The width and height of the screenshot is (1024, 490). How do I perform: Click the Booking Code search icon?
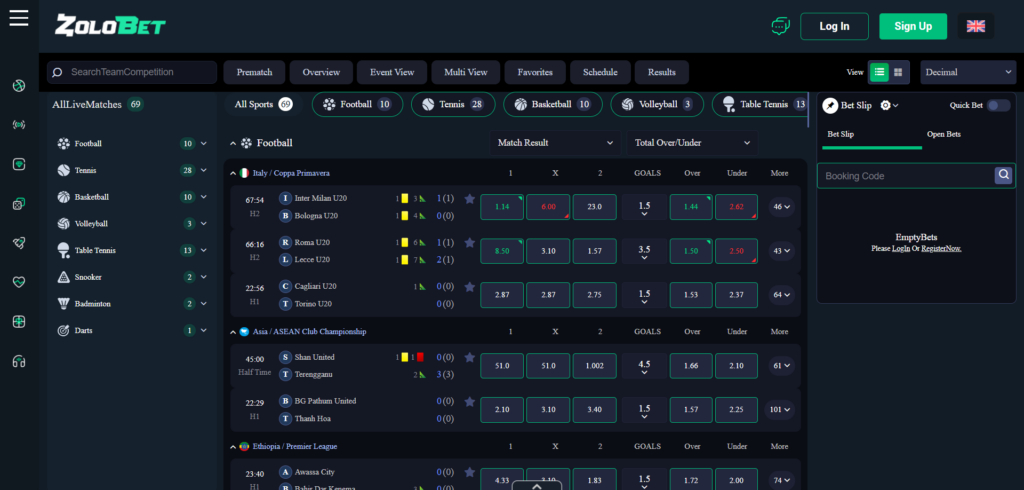click(x=1003, y=176)
